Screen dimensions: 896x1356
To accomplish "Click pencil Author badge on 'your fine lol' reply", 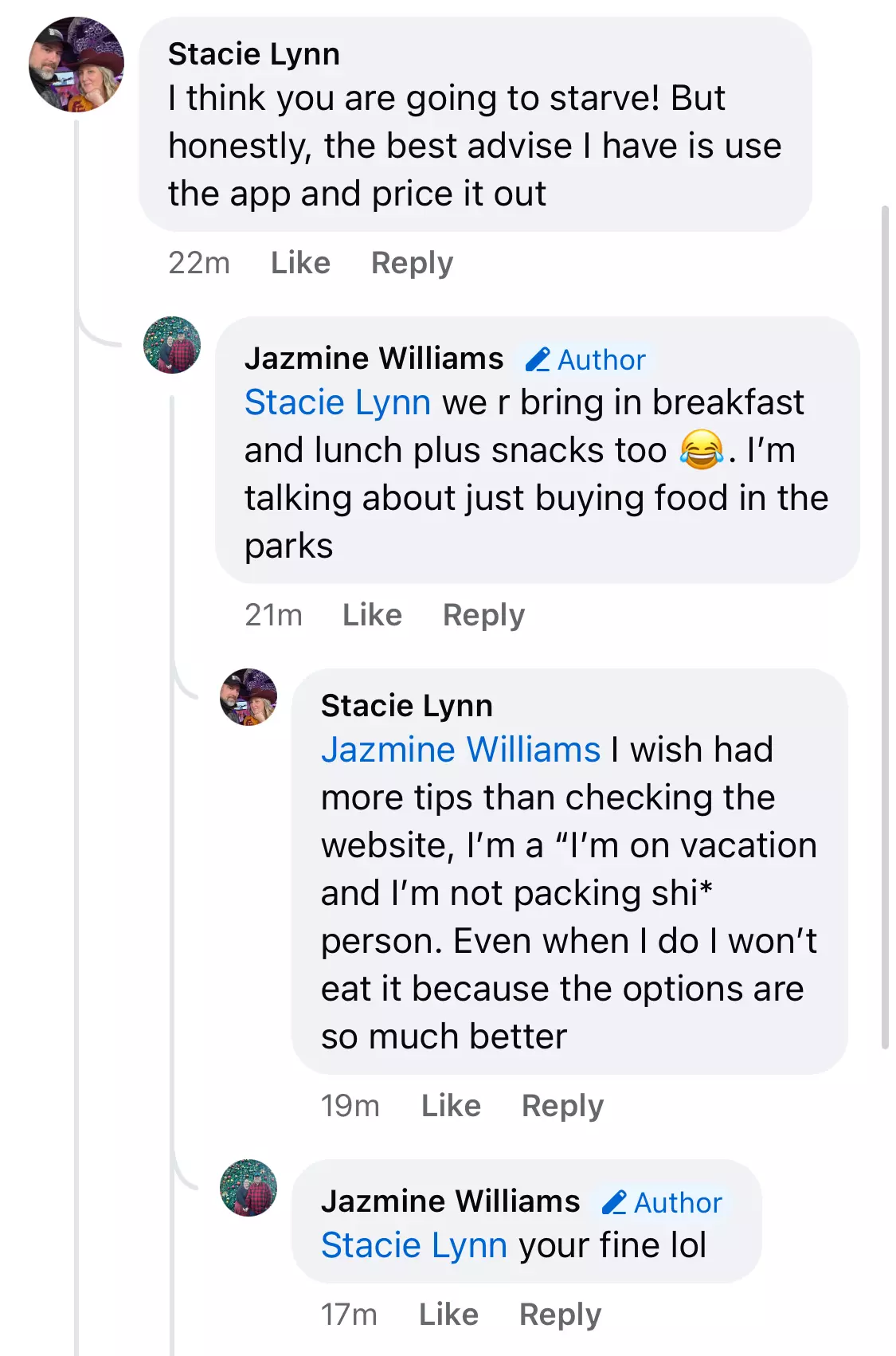I will 662,1203.
